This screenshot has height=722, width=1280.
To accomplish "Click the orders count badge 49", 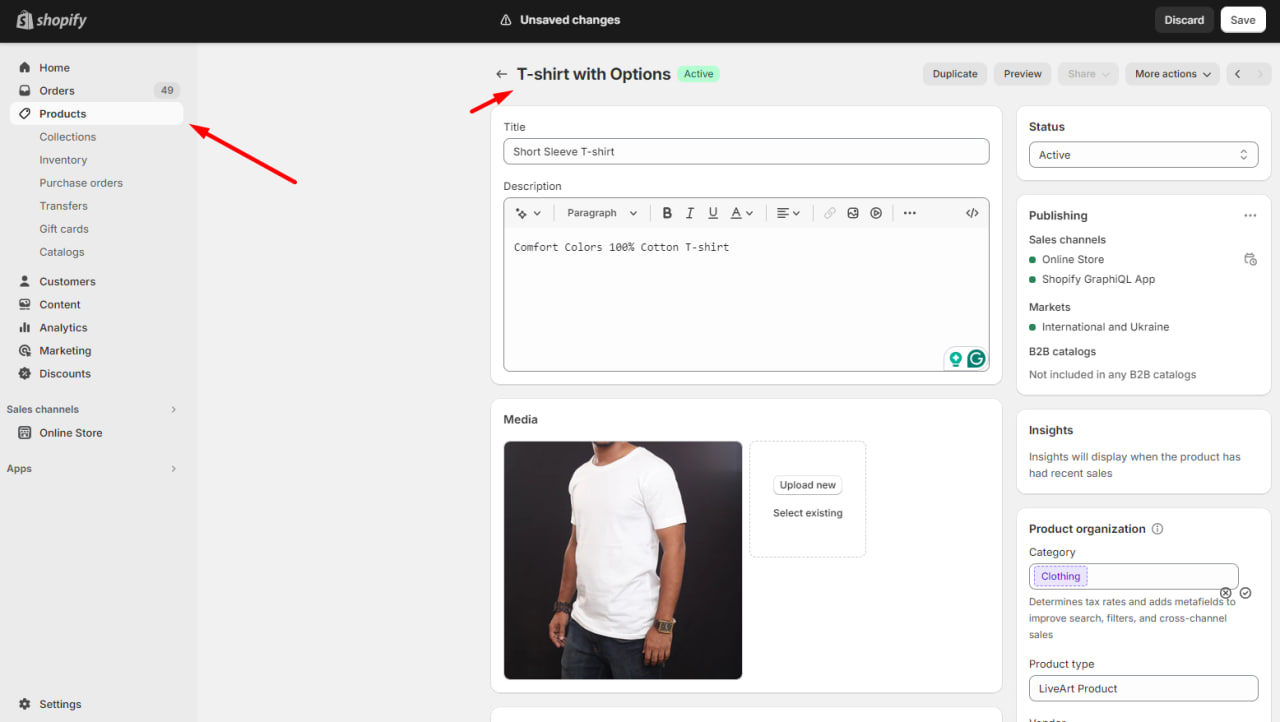I will tap(167, 91).
